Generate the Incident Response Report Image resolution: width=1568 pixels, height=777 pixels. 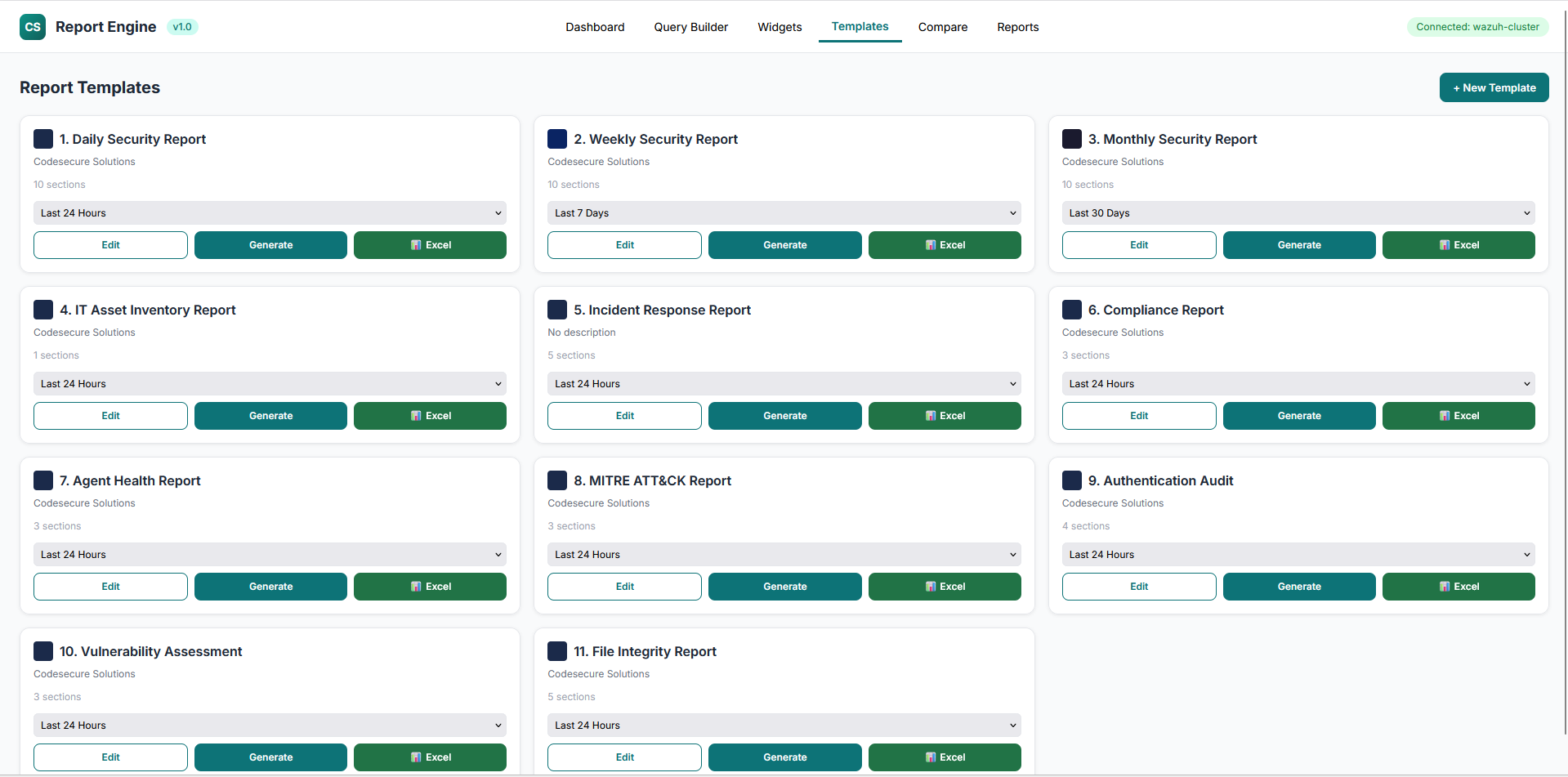tap(784, 415)
